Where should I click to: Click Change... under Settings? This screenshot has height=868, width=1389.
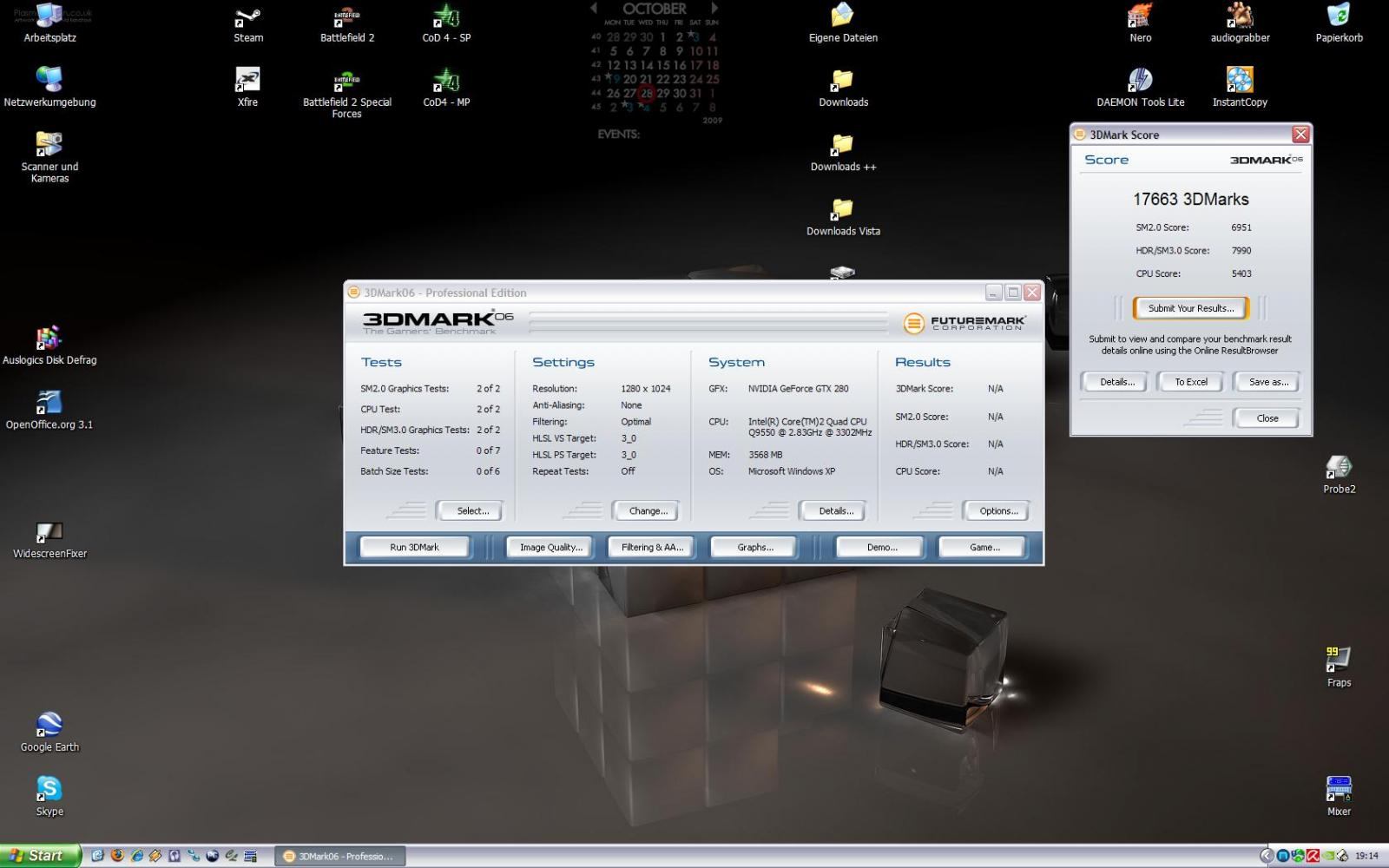click(648, 510)
